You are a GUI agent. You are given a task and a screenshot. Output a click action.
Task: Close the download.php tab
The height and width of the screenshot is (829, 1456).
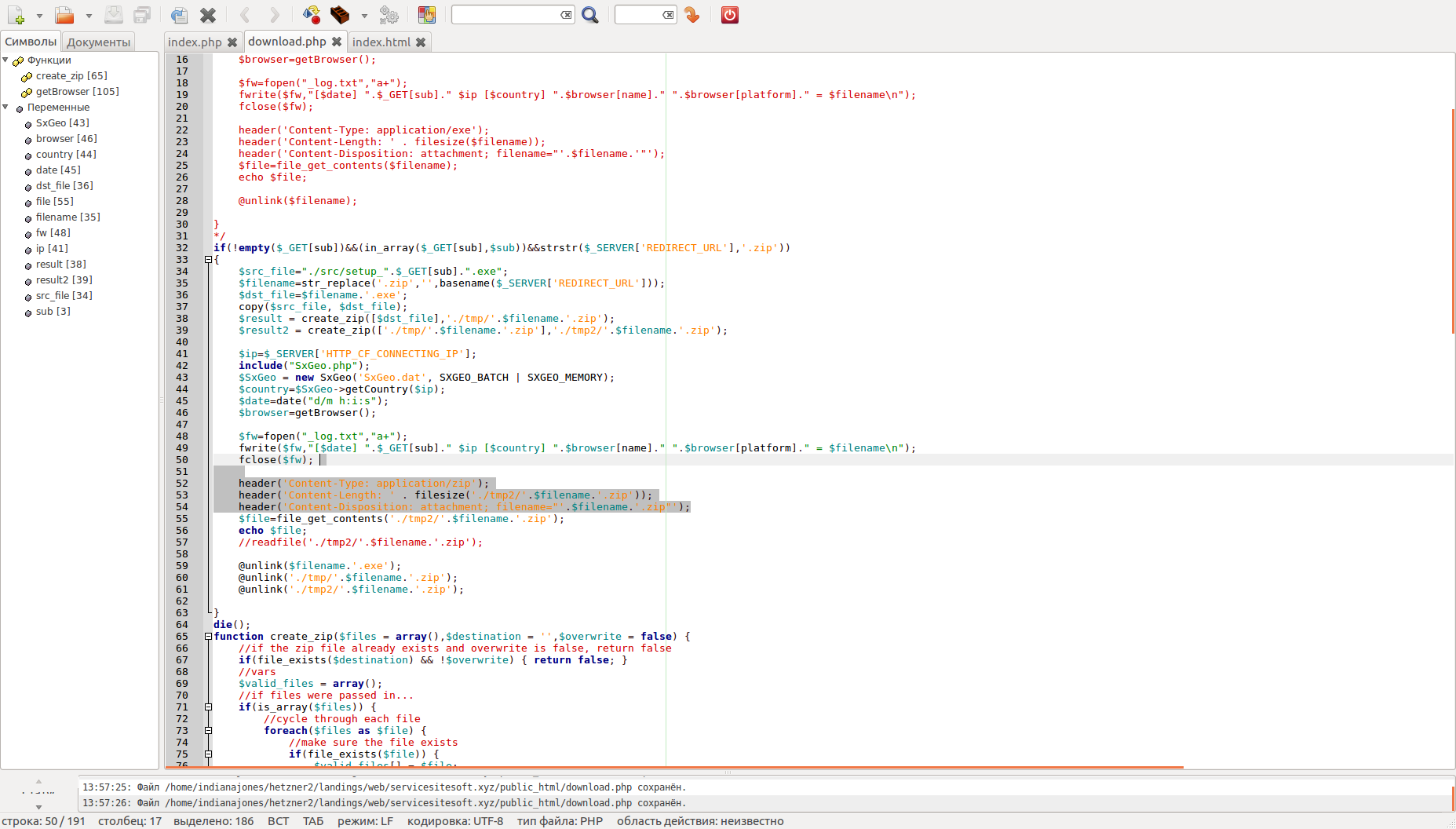[x=337, y=42]
